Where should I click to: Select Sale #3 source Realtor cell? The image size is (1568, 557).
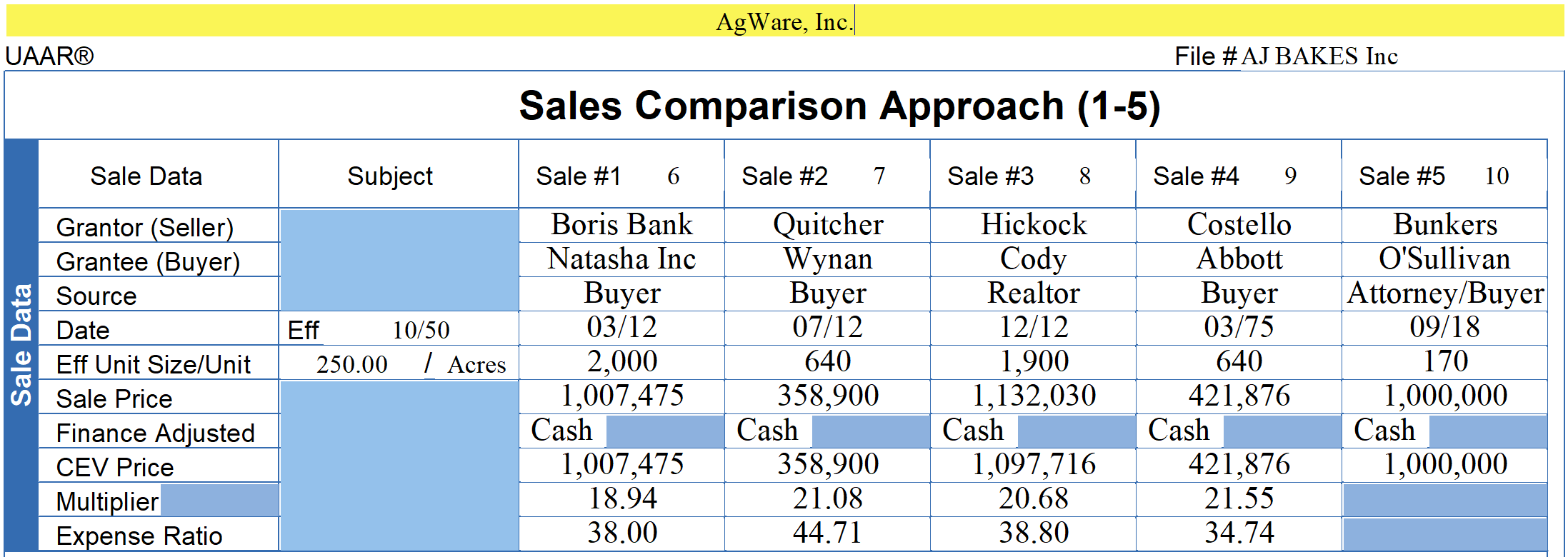click(x=1033, y=293)
